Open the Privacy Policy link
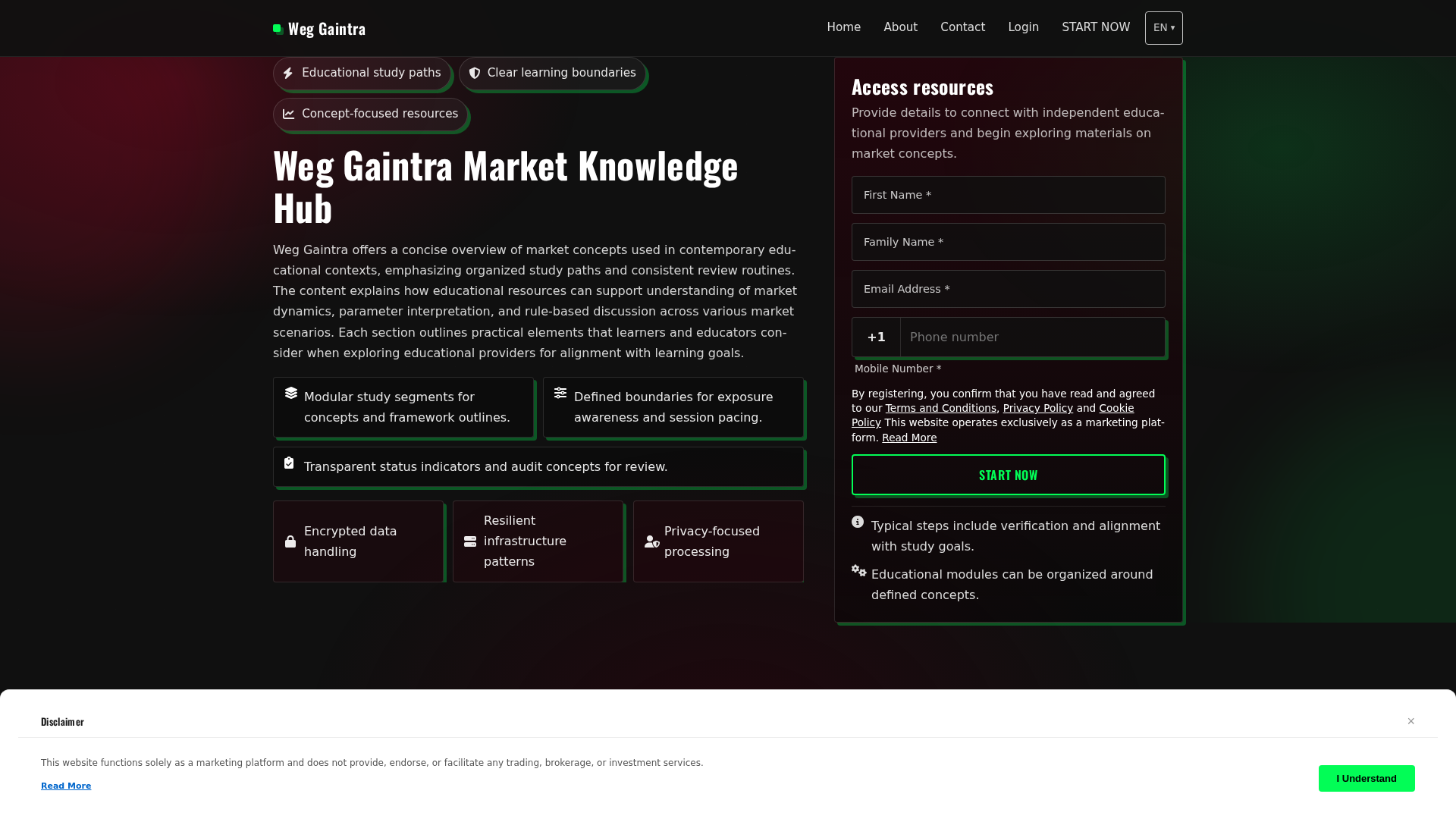This screenshot has height=819, width=1456. (1038, 408)
